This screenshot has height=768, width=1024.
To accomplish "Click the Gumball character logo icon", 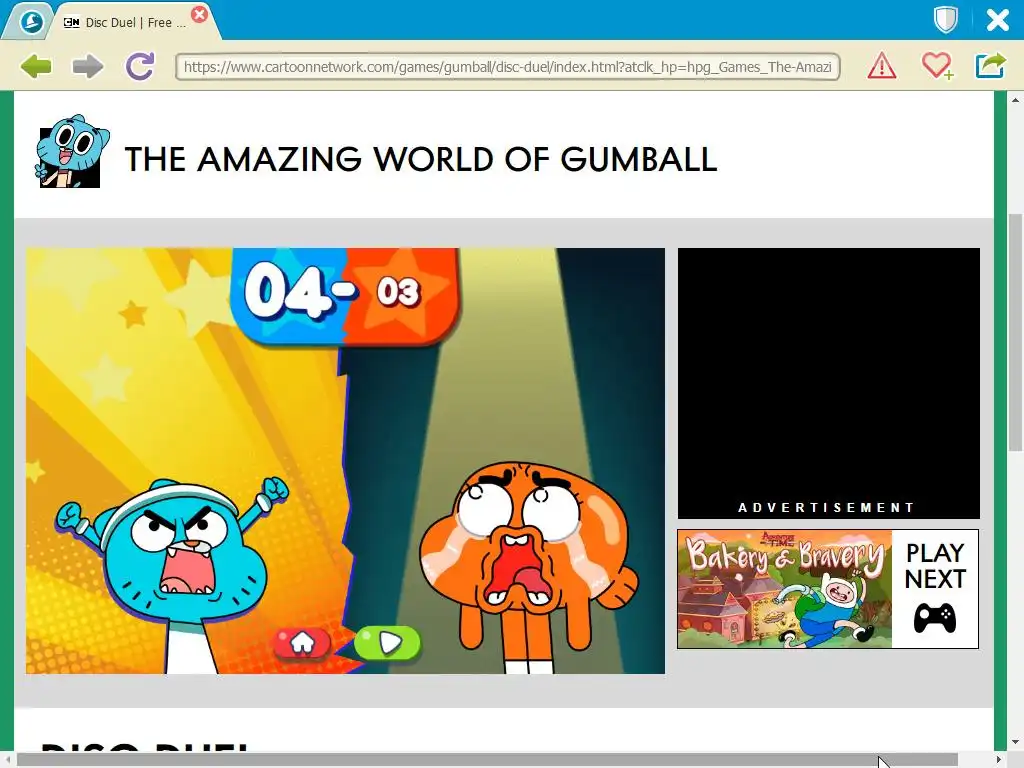I will pos(71,152).
